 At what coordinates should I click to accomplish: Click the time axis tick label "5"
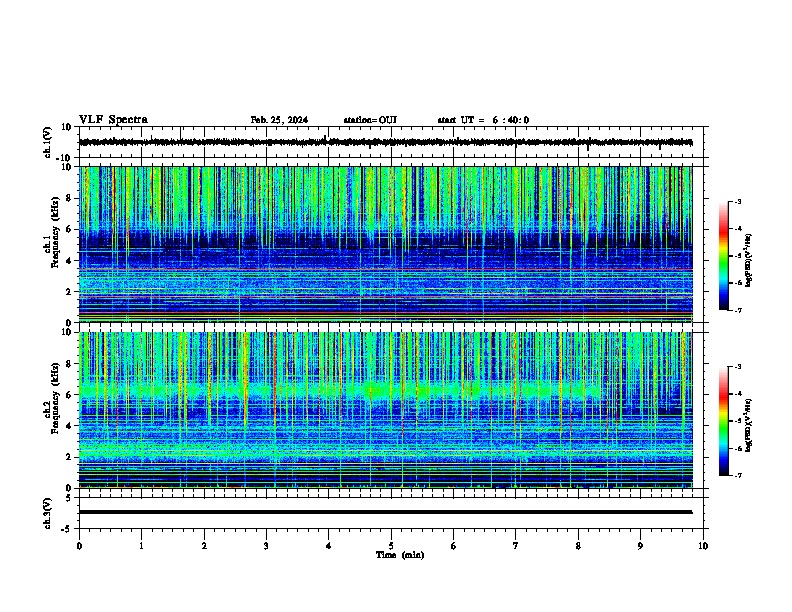(391, 546)
